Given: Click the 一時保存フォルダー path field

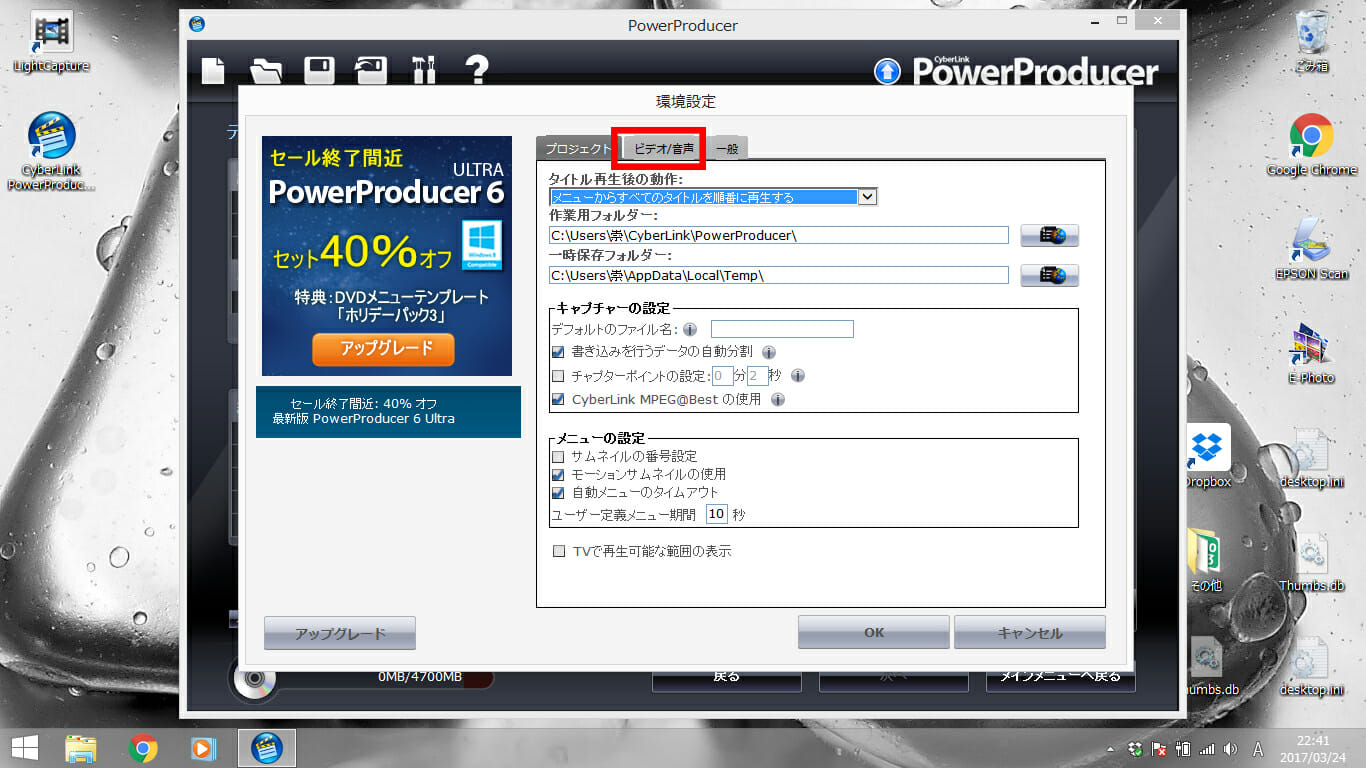Looking at the screenshot, I should point(778,274).
